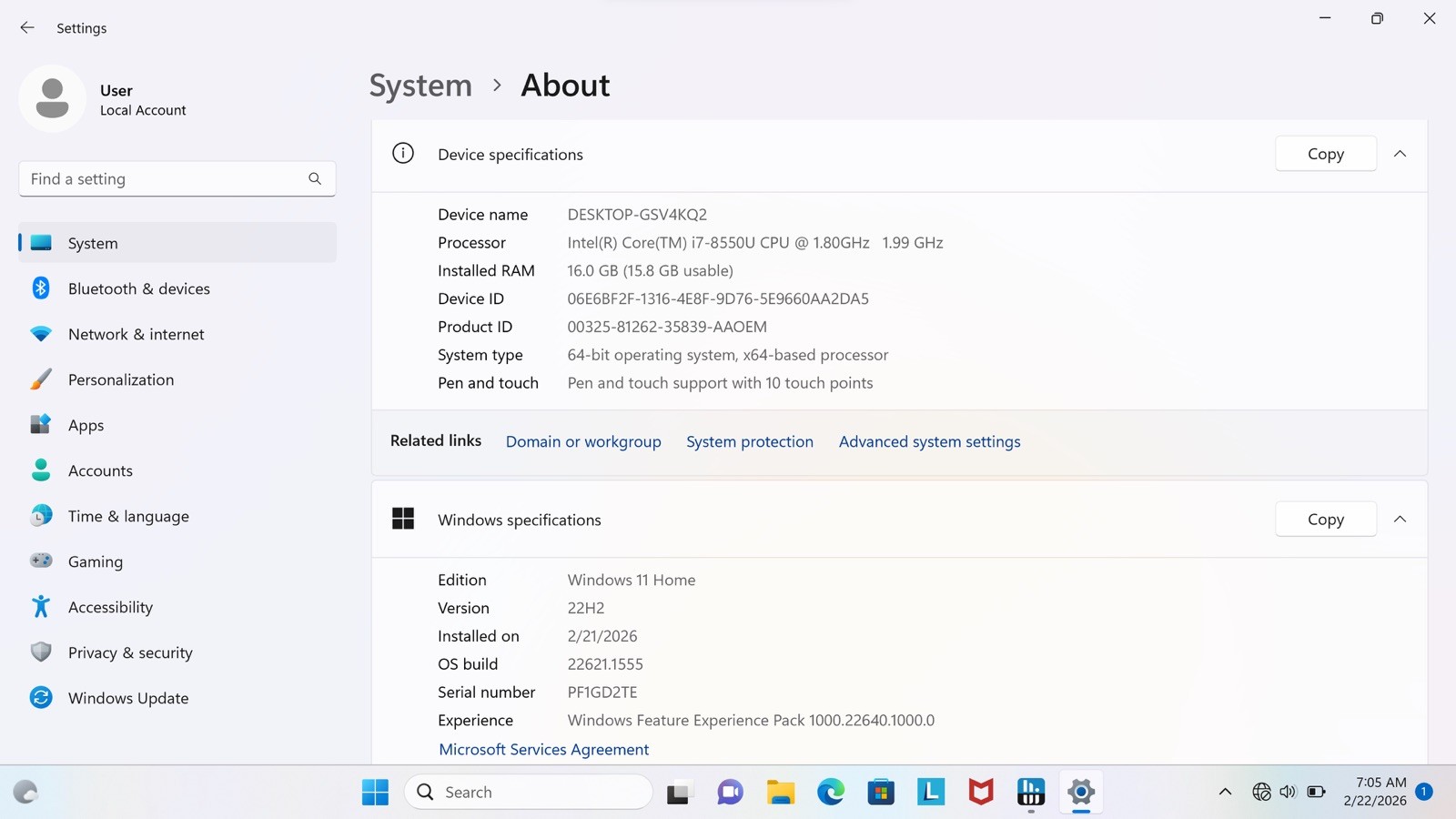This screenshot has width=1456, height=819.
Task: Open the weather widget at taskbar's left edge
Action: pyautogui.click(x=25, y=793)
